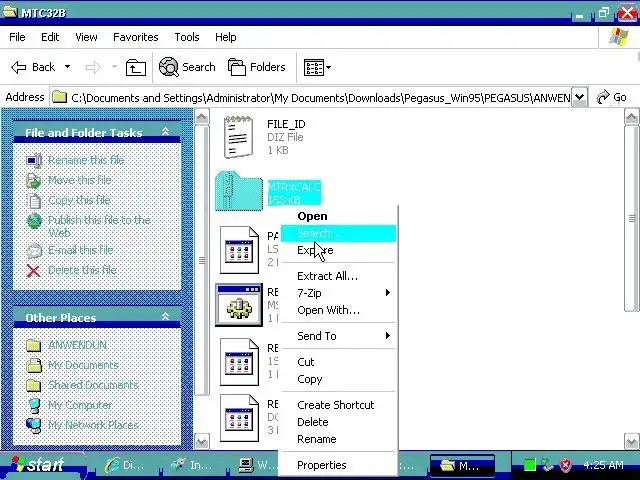The height and width of the screenshot is (480, 640).
Task: Click the red shield tray icon
Action: tap(566, 465)
